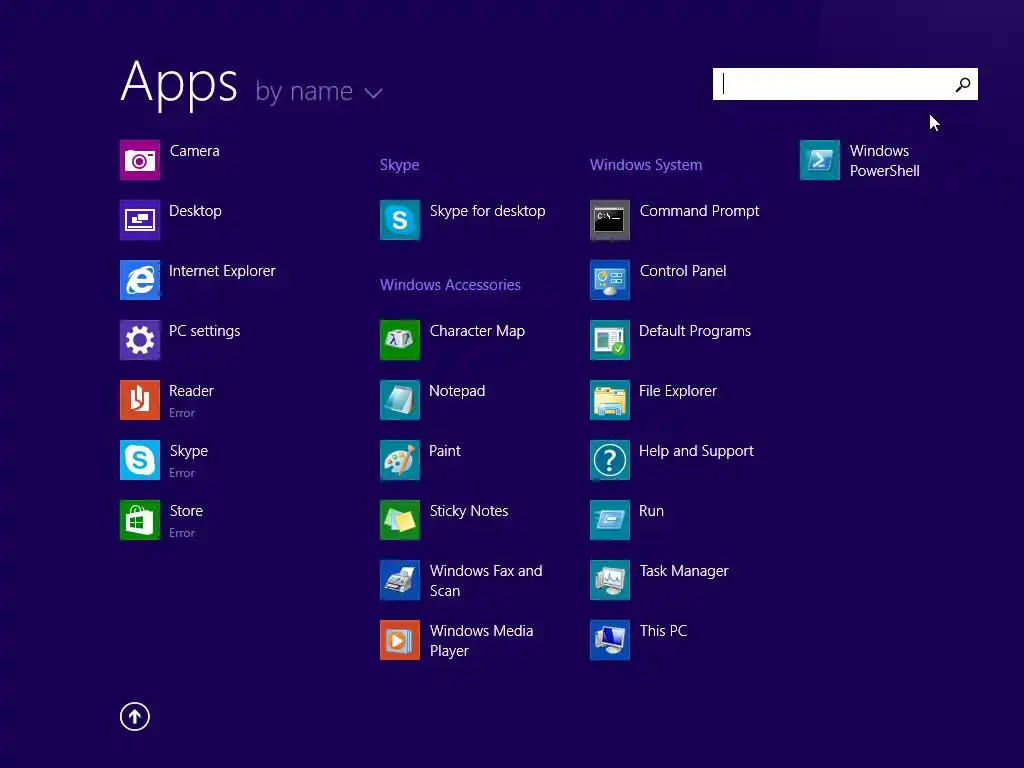1024x768 pixels.
Task: Select the Skype group heading
Action: click(400, 165)
